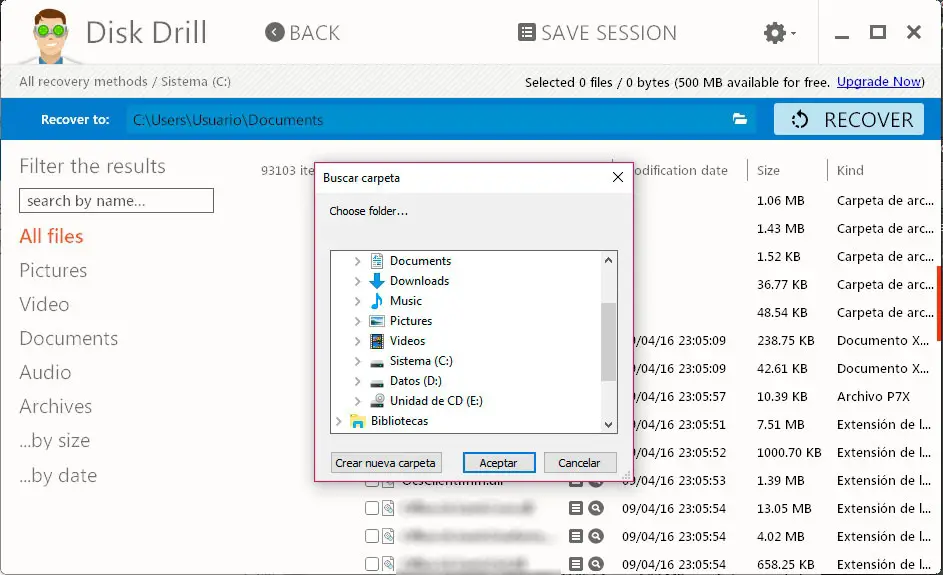Click the browse folder icon in Recover to bar

point(740,119)
